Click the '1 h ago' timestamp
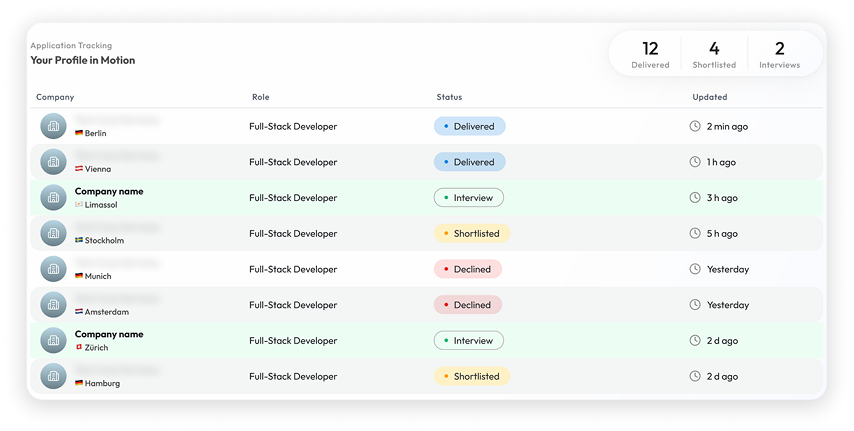The image size is (854, 431). coord(721,162)
